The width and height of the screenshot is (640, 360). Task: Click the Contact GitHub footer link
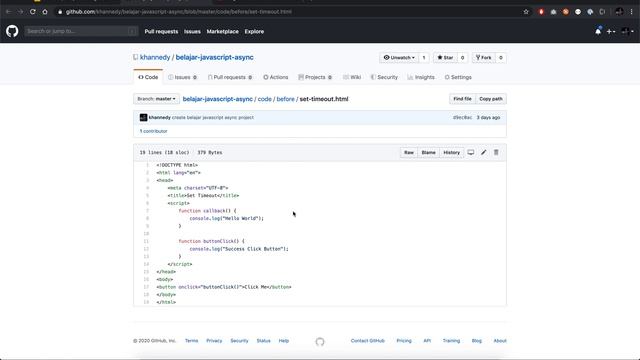tap(368, 340)
